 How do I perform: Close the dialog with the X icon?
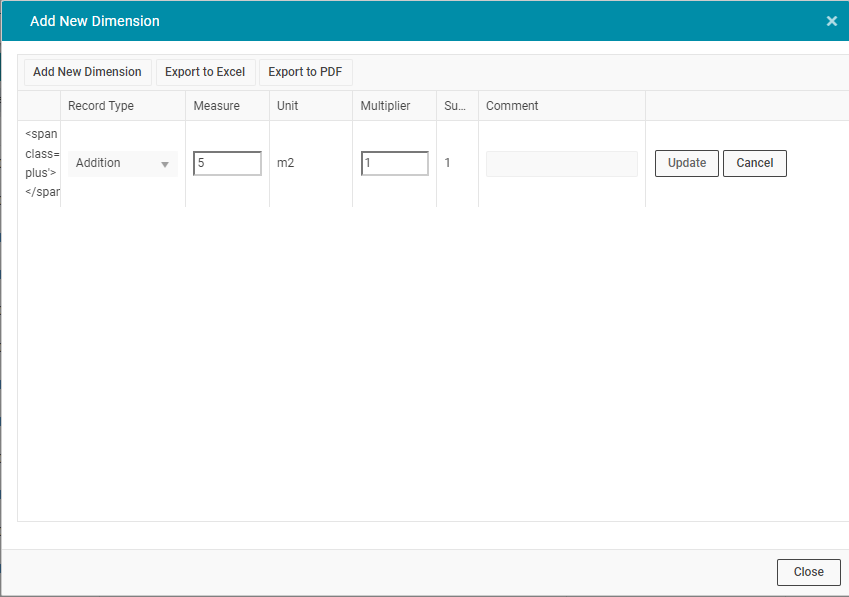831,21
